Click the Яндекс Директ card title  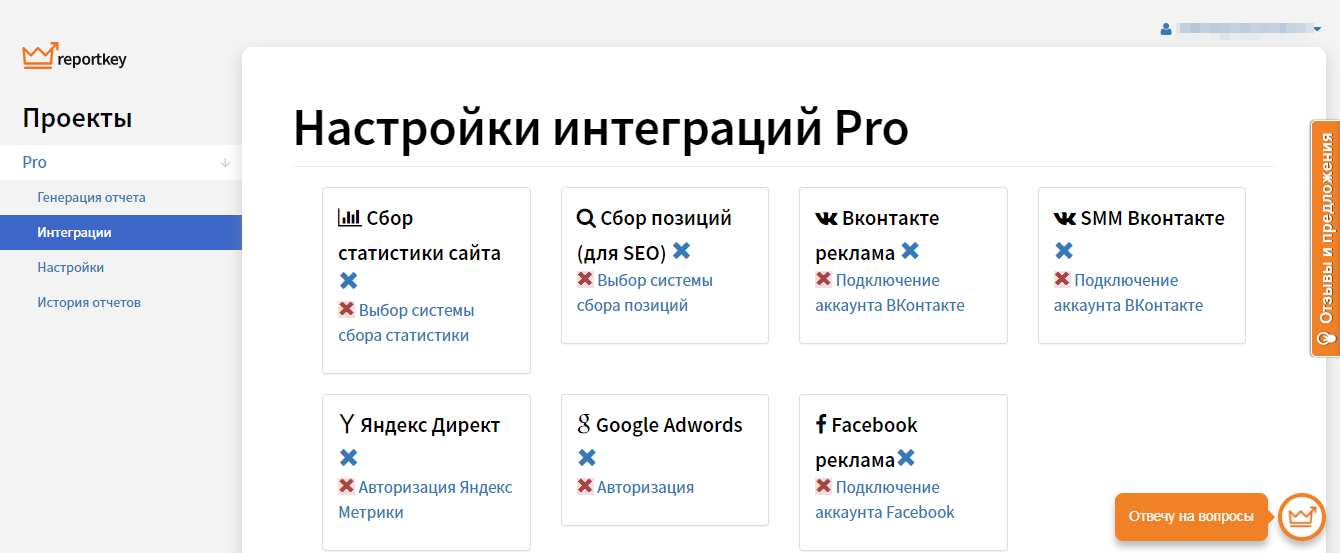430,425
